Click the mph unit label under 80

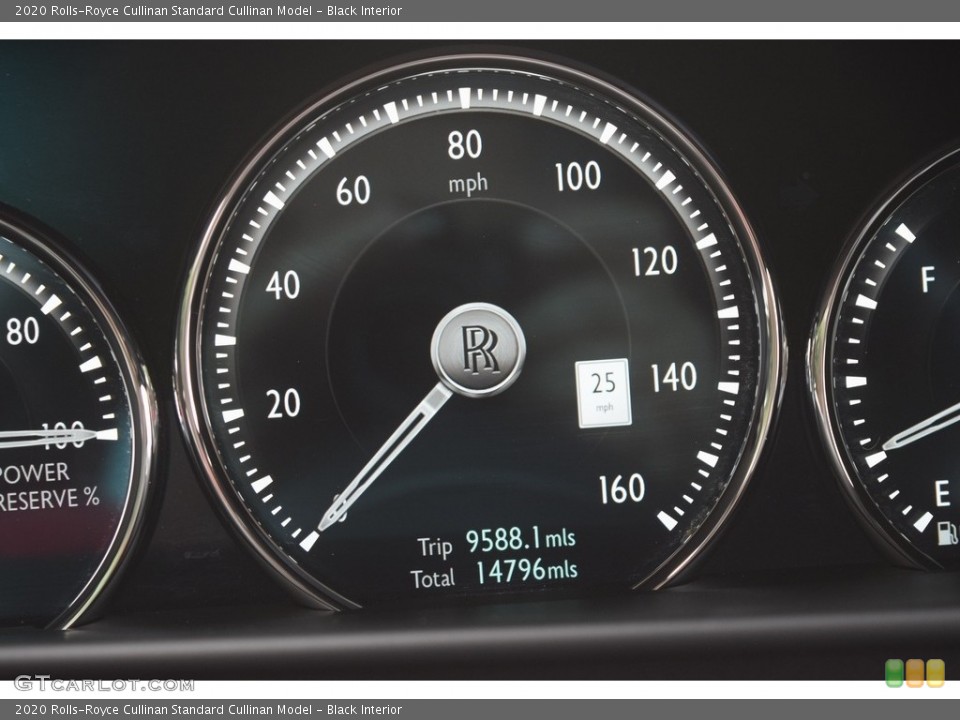[x=468, y=184]
